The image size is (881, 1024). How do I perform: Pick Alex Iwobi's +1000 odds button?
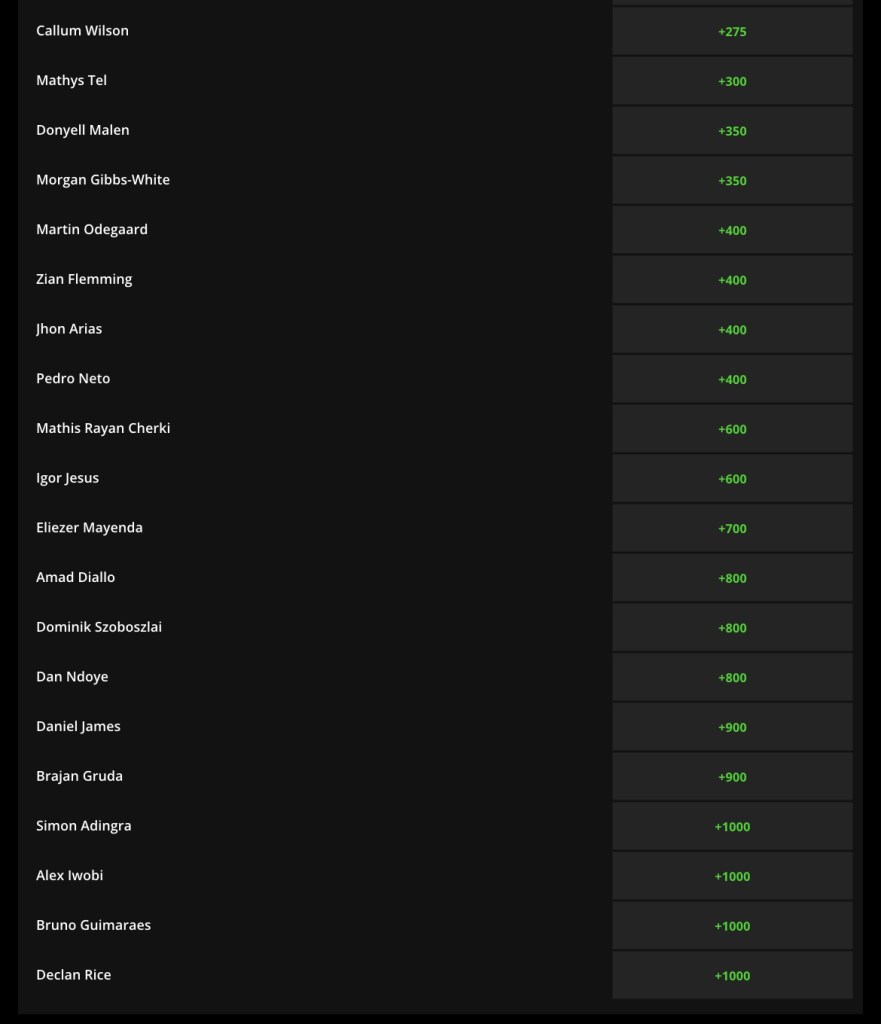point(732,876)
